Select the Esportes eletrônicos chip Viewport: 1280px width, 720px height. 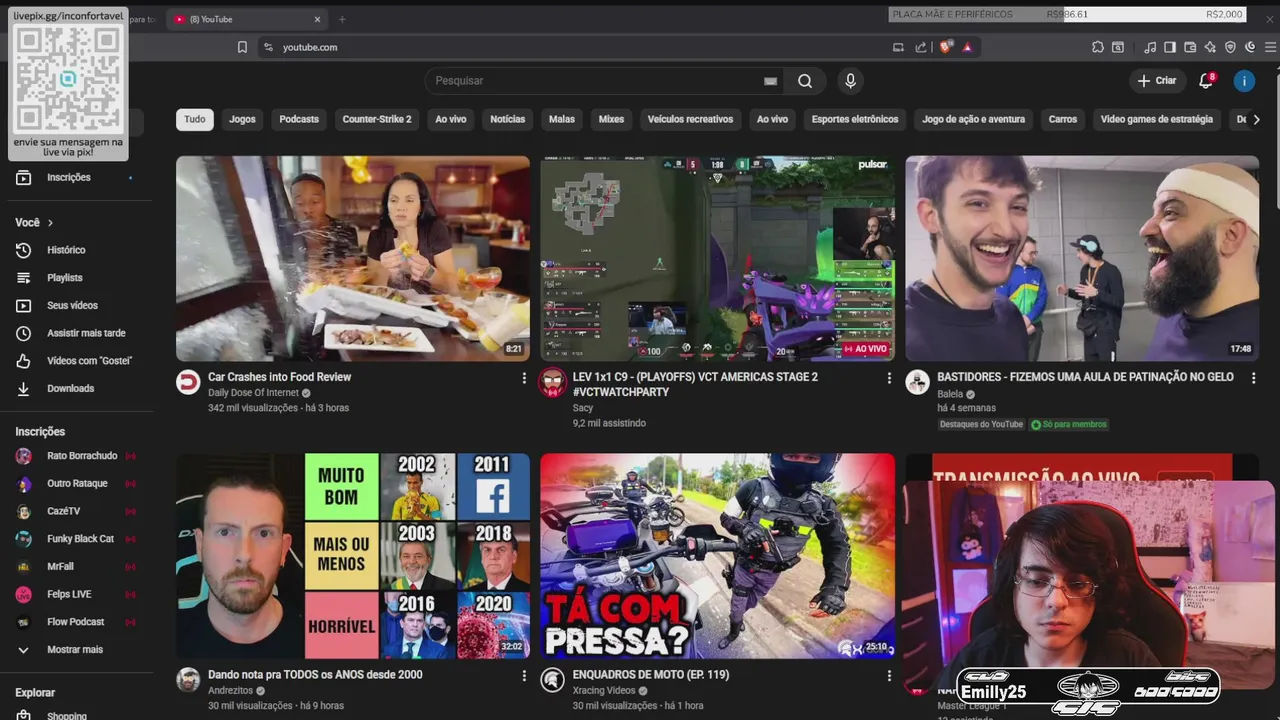855,119
